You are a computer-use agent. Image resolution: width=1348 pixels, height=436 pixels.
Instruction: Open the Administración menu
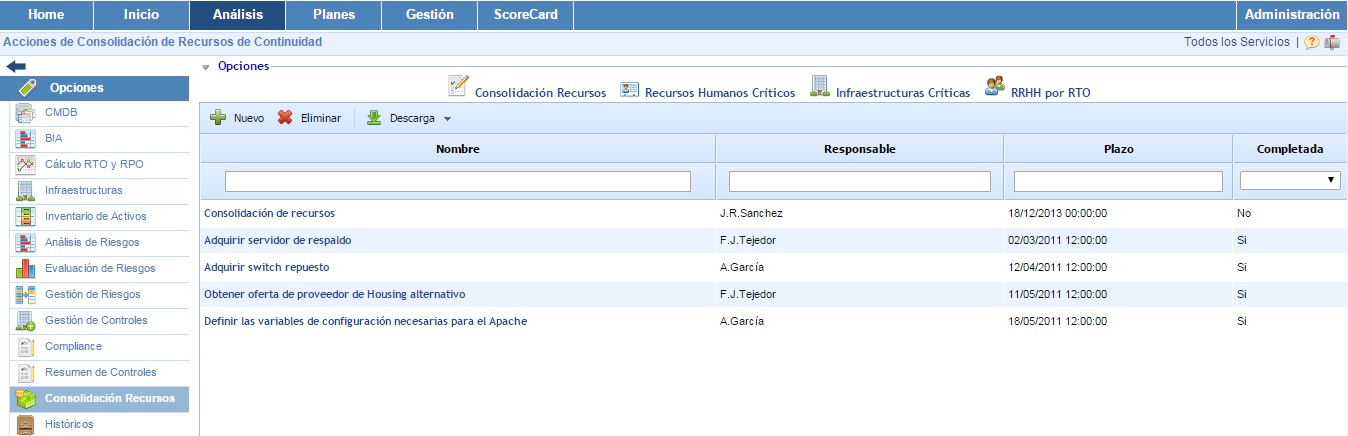tap(1292, 15)
